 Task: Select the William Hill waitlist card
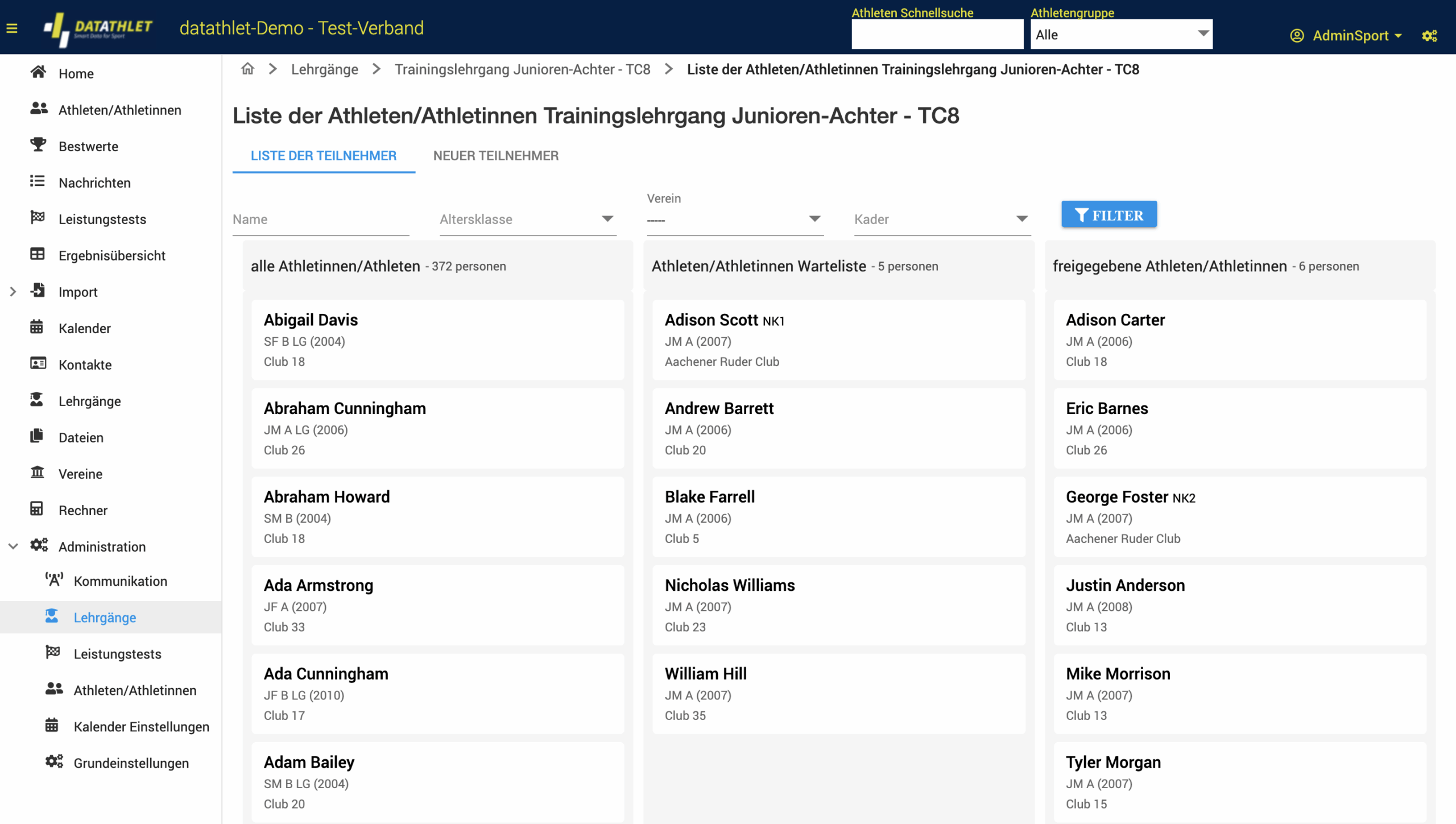coord(839,694)
